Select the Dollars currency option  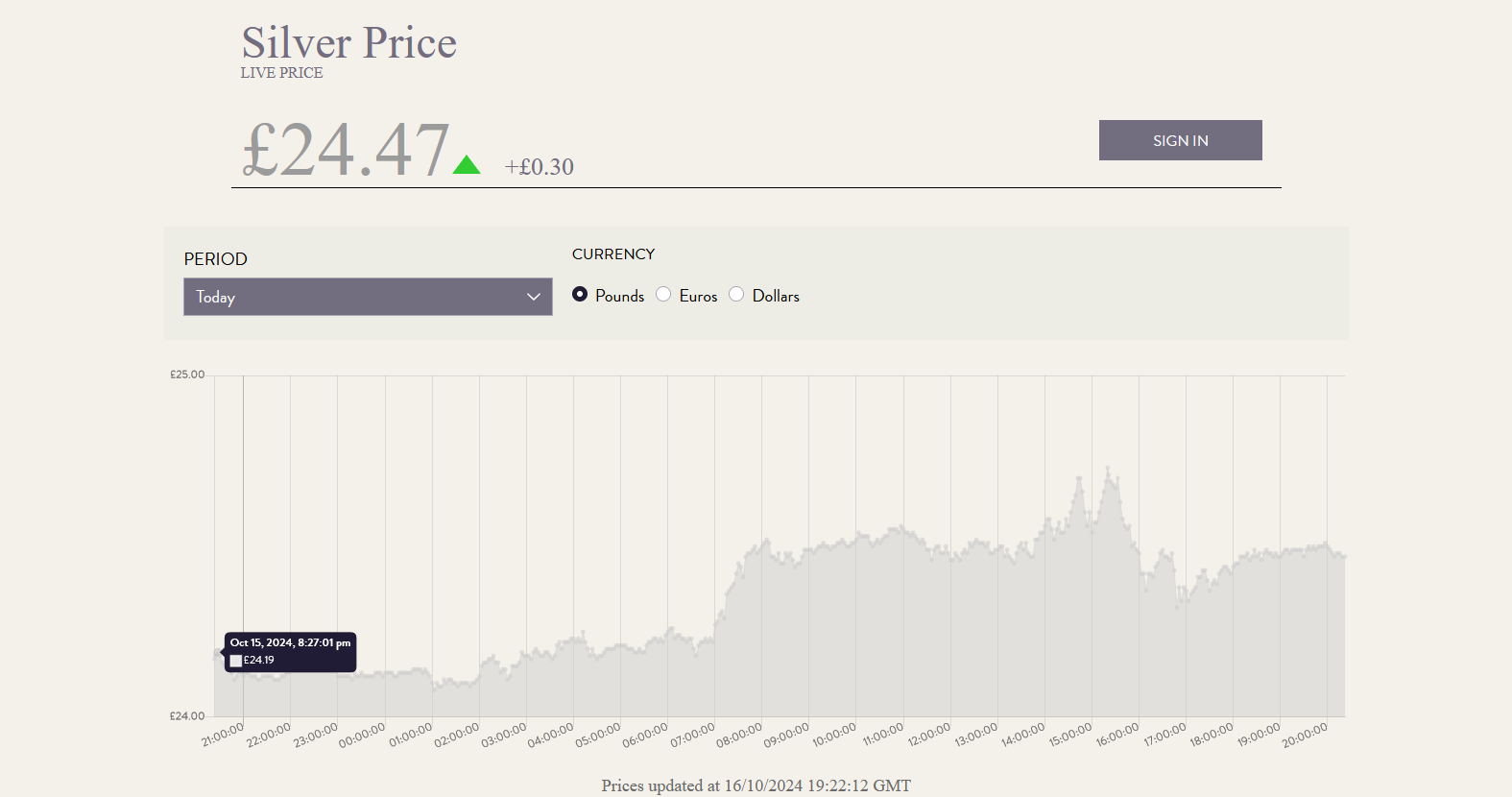click(736, 294)
